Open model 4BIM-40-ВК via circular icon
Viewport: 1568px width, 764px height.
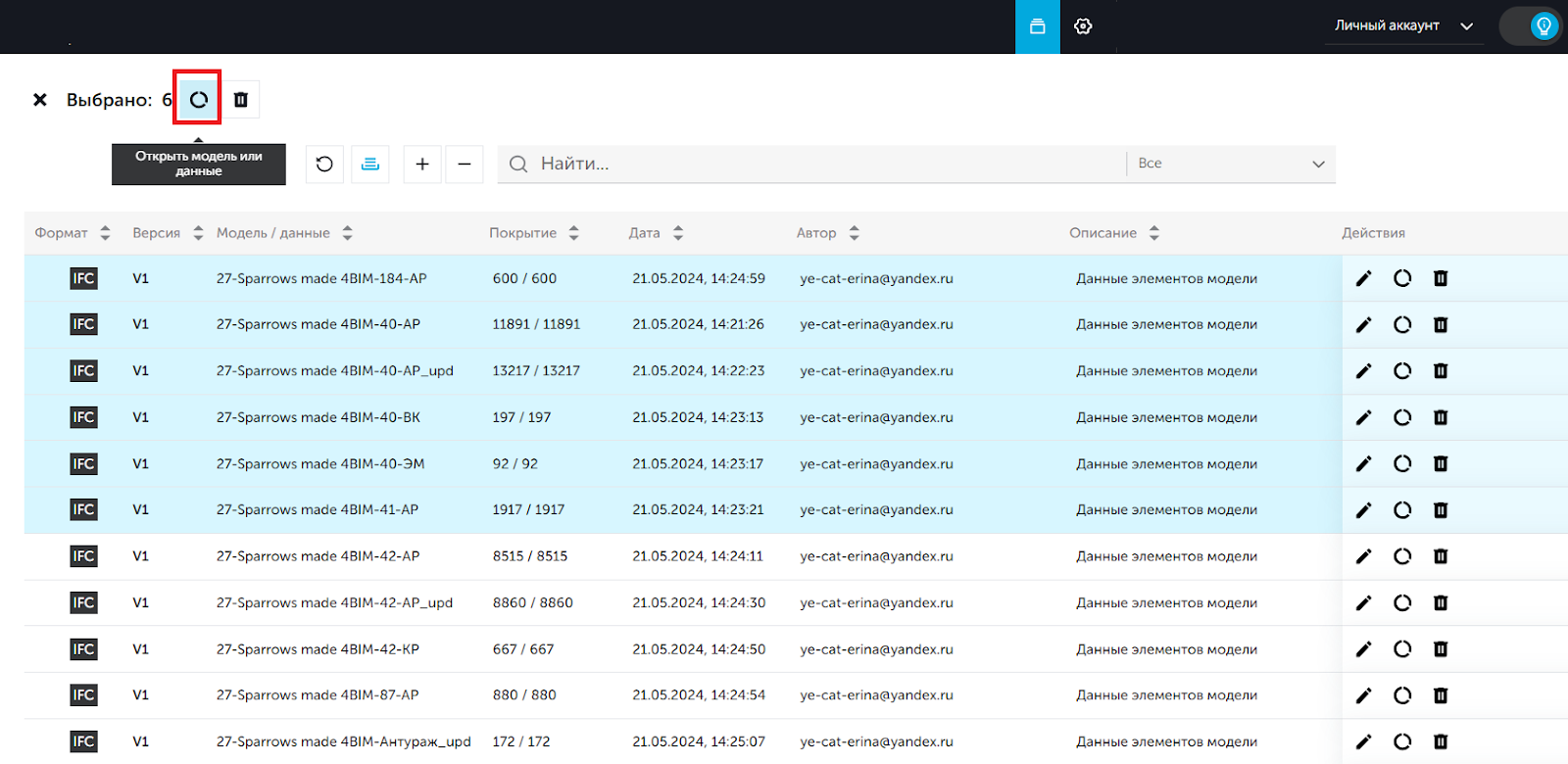click(x=1402, y=417)
